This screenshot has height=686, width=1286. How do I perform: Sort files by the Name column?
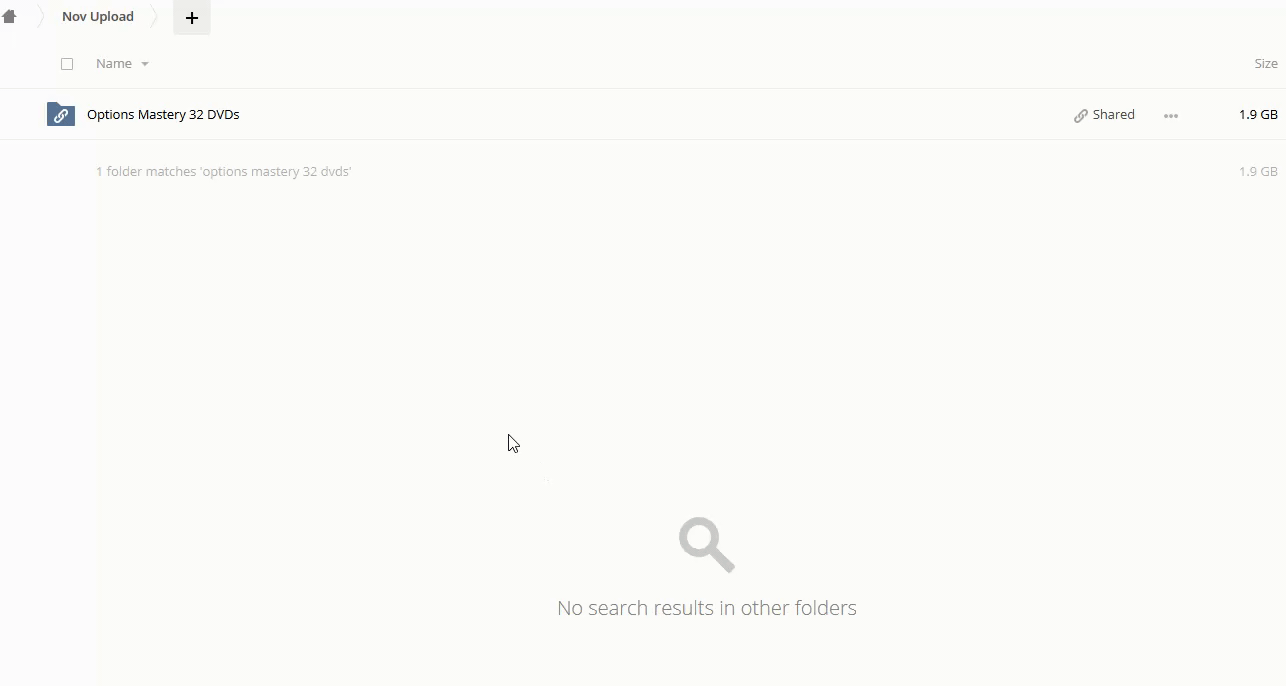tap(114, 64)
